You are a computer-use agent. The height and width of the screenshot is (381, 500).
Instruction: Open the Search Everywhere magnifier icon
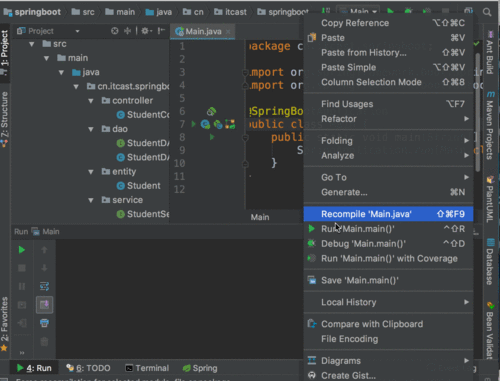[x=487, y=12]
